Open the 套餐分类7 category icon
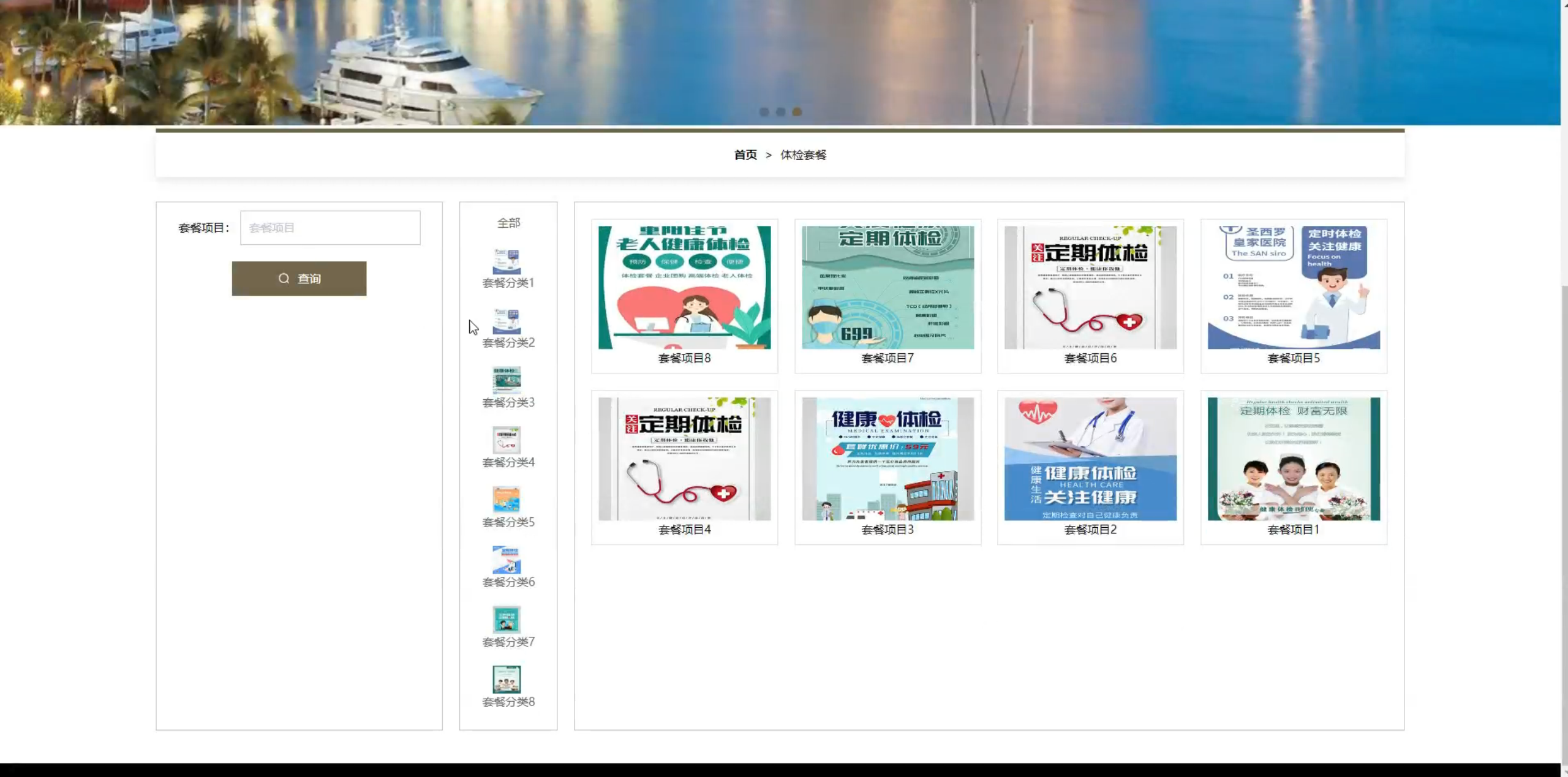Image resolution: width=1568 pixels, height=777 pixels. pyautogui.click(x=507, y=620)
